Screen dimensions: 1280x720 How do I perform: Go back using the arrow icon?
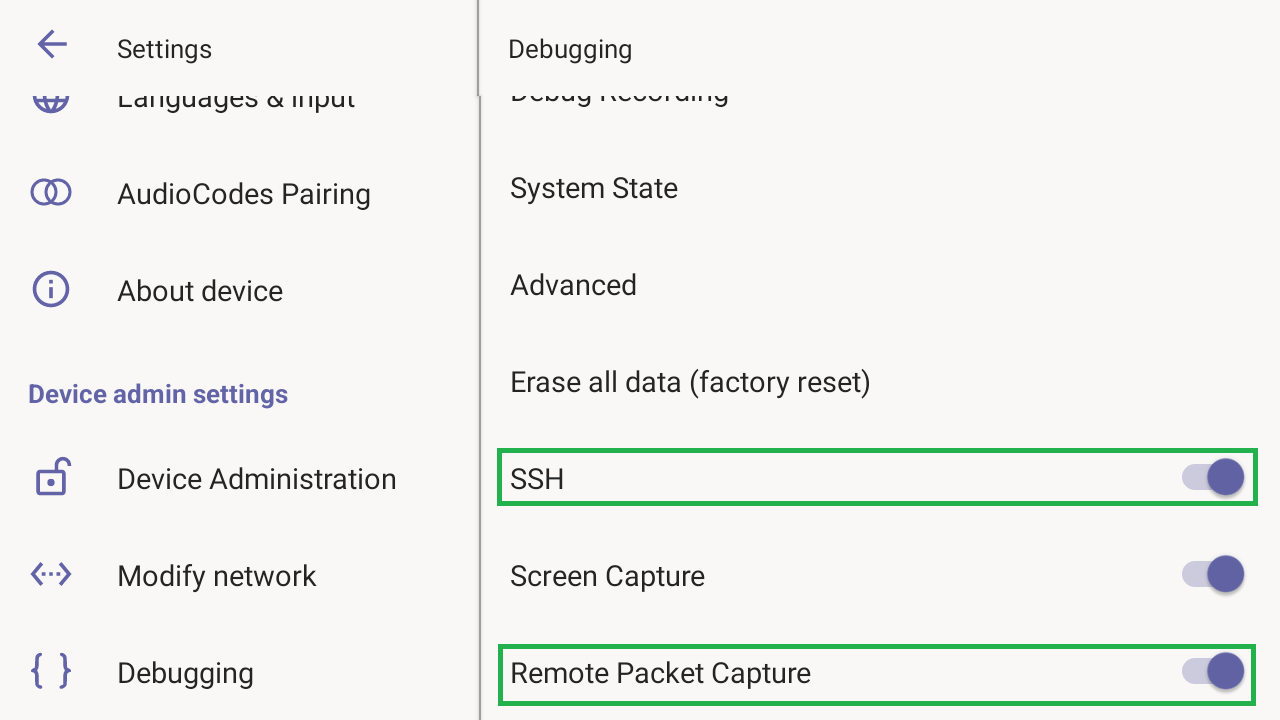point(51,44)
